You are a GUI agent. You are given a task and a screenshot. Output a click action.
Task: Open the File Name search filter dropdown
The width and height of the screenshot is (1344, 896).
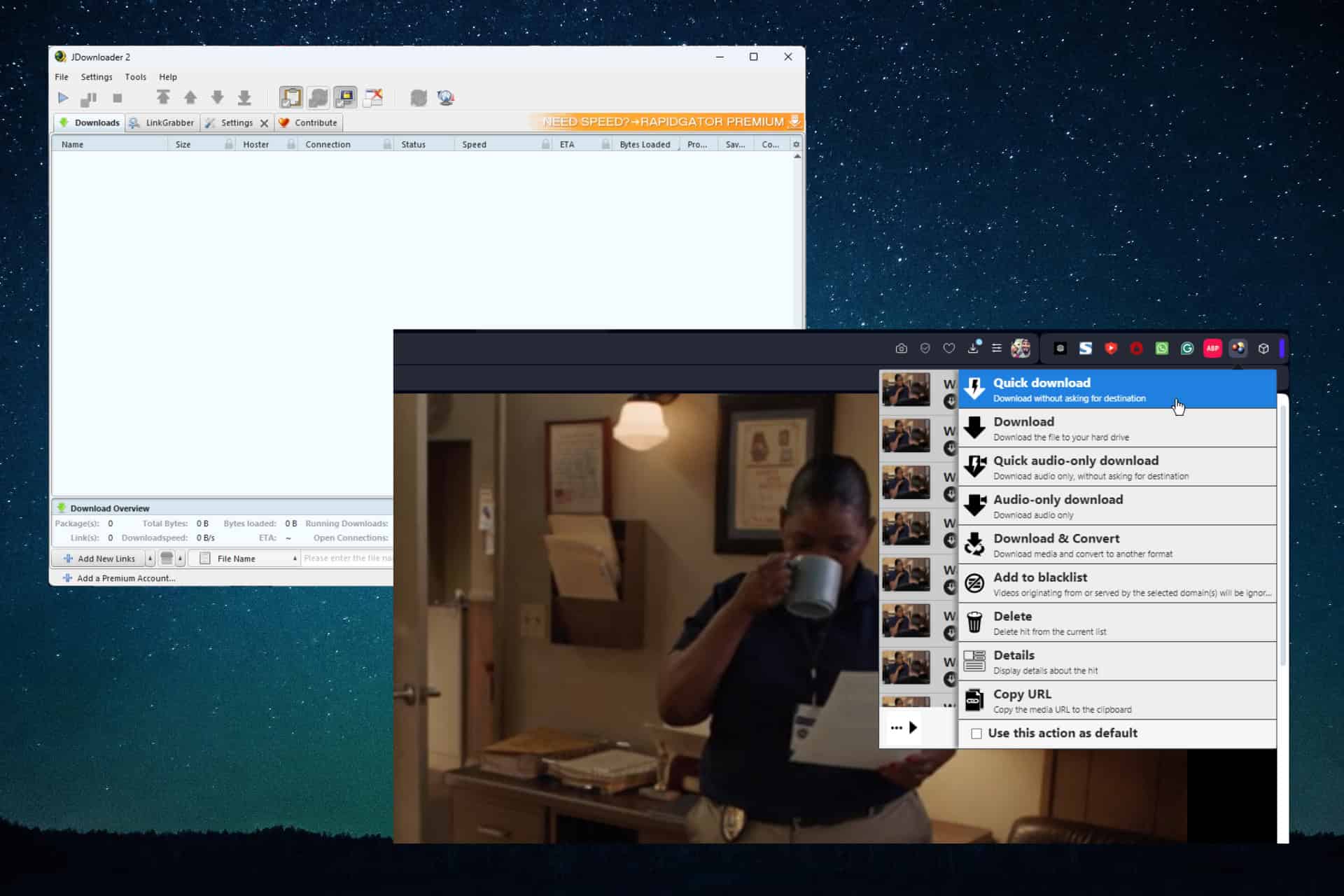click(x=245, y=559)
